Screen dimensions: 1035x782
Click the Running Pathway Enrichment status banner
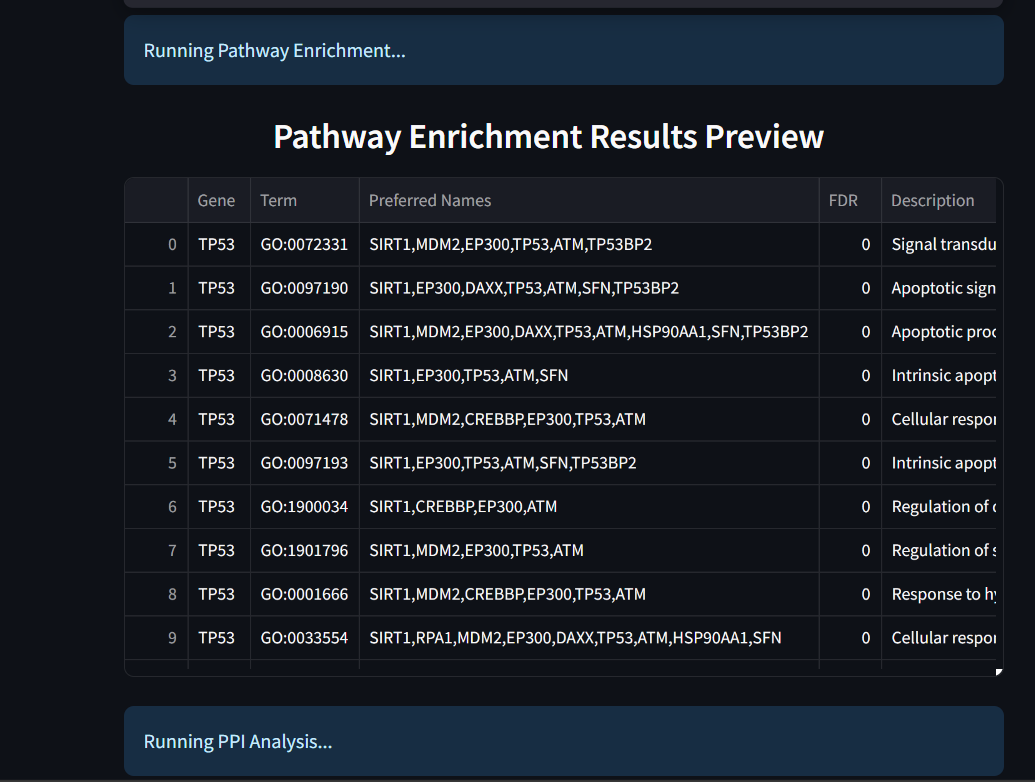pyautogui.click(x=563, y=50)
